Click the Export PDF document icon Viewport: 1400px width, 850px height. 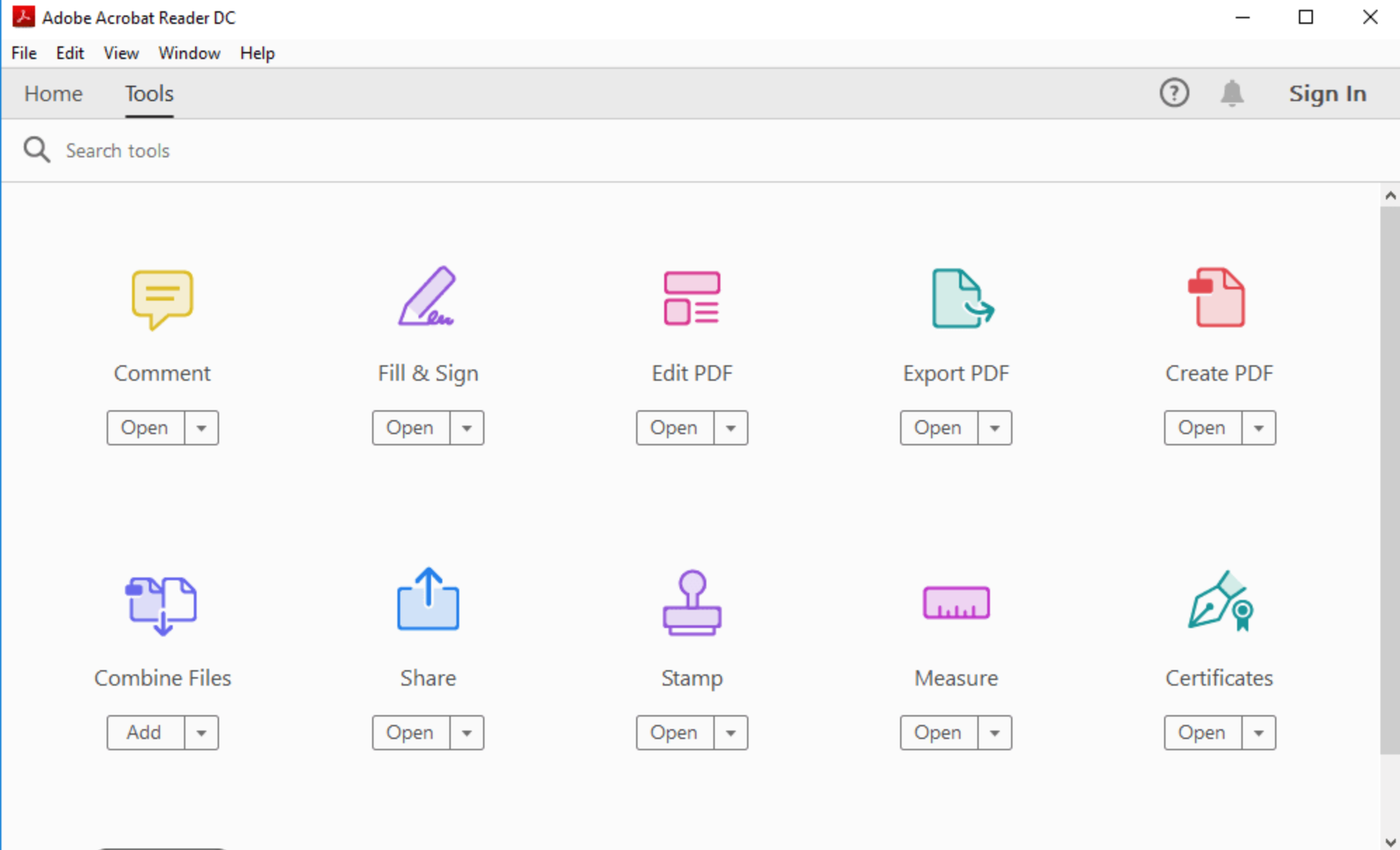963,299
